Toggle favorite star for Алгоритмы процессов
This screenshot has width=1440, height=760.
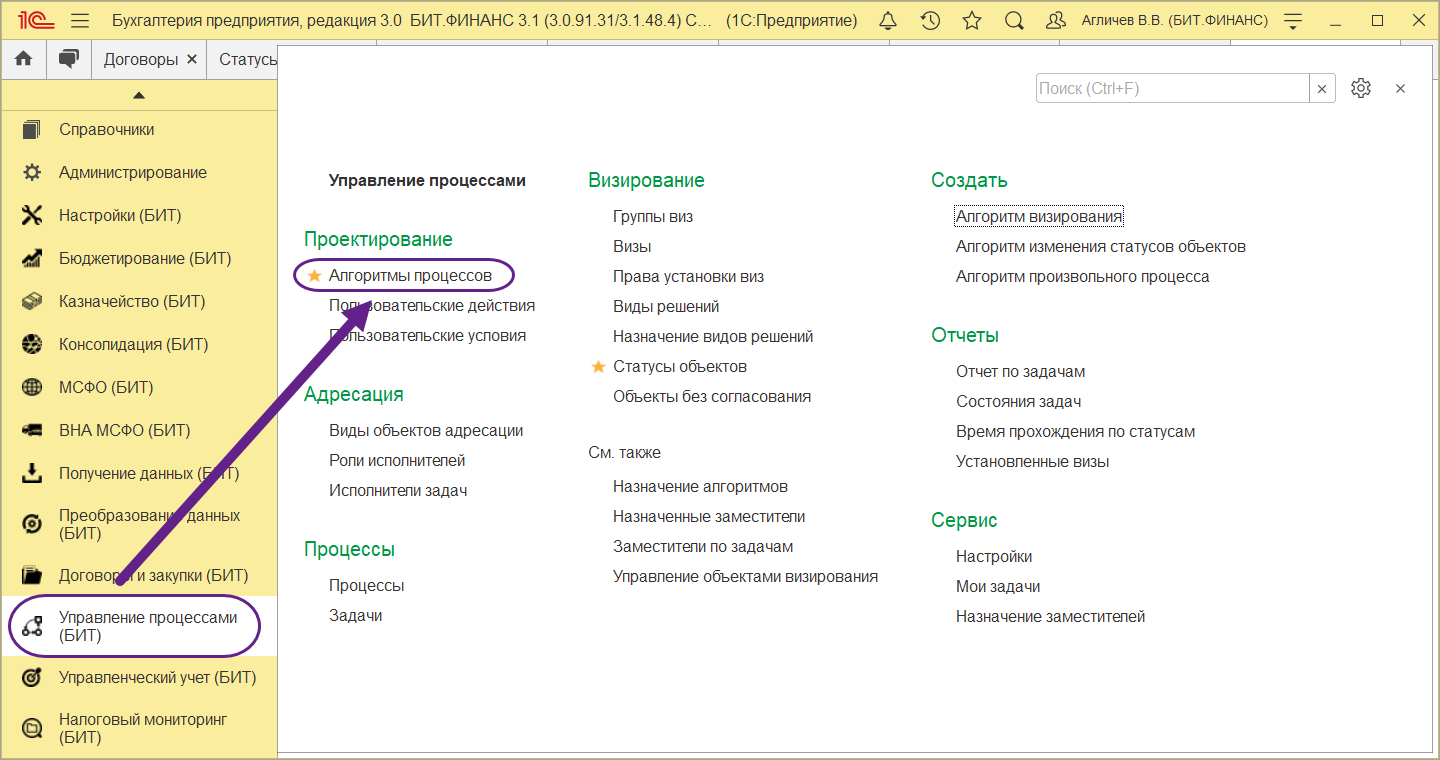click(315, 275)
